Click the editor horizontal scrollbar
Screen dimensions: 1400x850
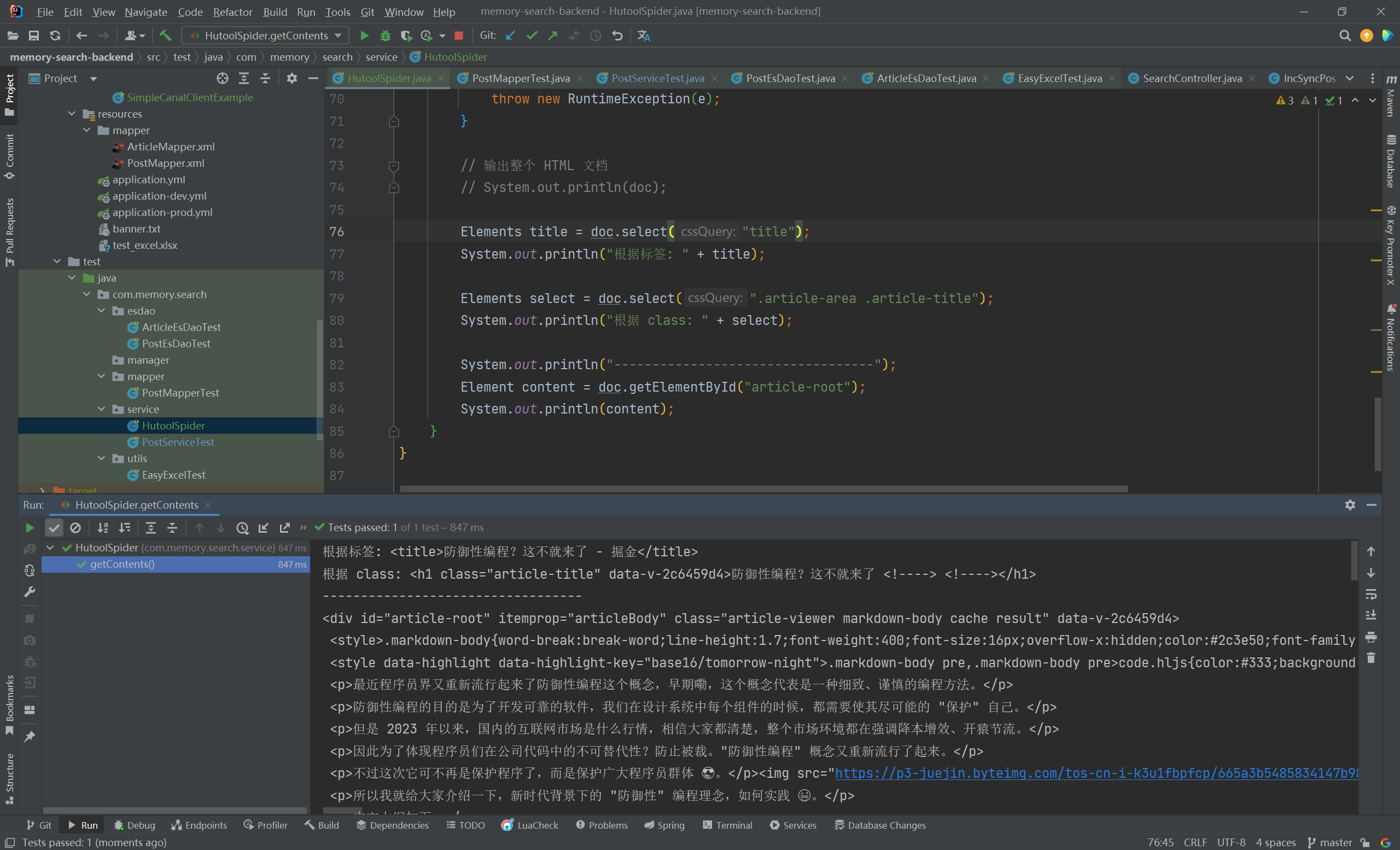click(x=763, y=488)
